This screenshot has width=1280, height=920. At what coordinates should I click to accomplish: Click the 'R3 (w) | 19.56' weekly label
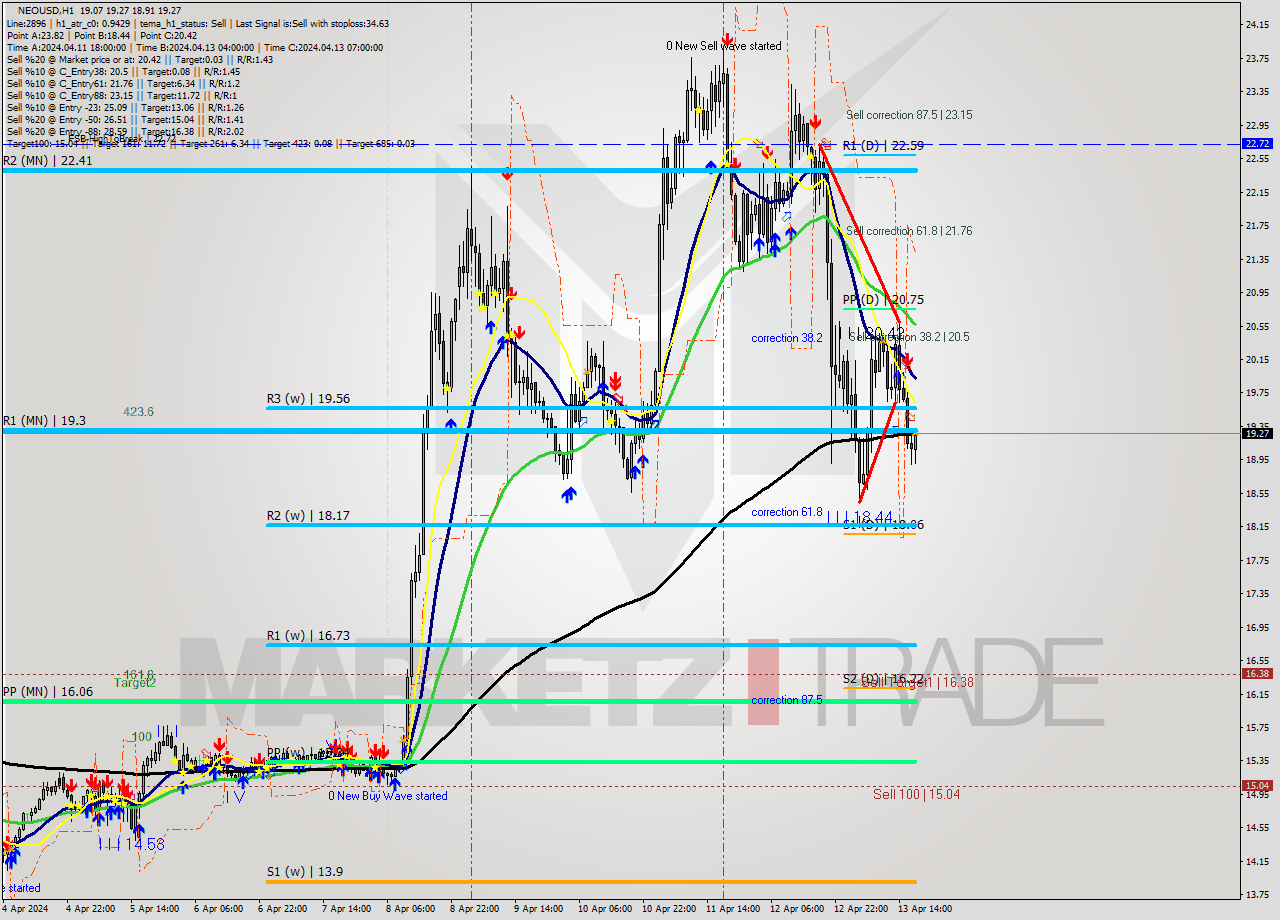pos(308,398)
